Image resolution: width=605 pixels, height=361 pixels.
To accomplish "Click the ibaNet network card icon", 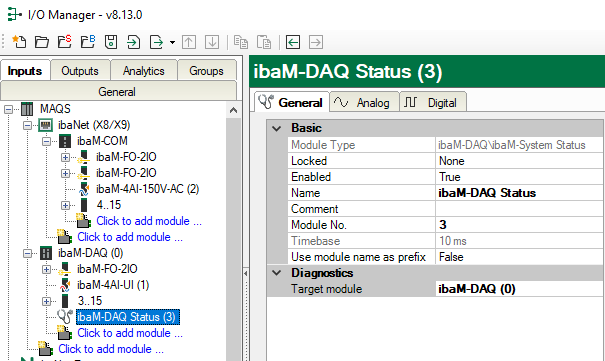I will pos(46,125).
